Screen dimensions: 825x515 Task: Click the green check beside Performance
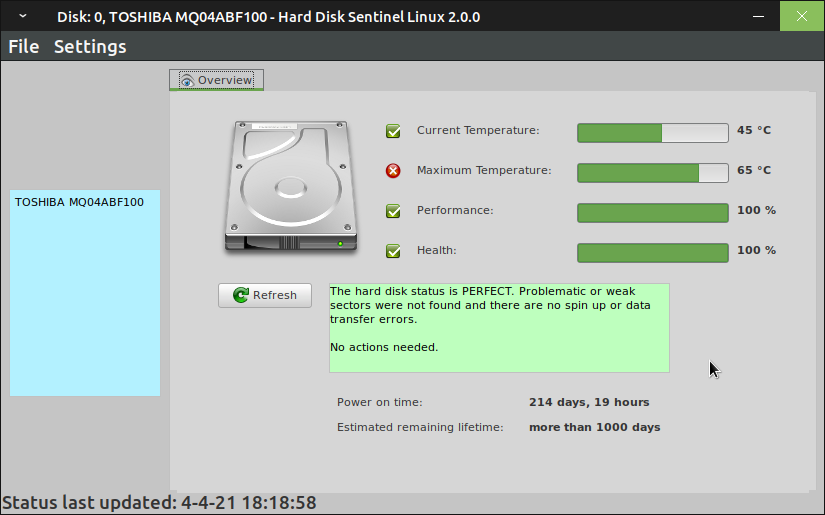[x=393, y=211]
